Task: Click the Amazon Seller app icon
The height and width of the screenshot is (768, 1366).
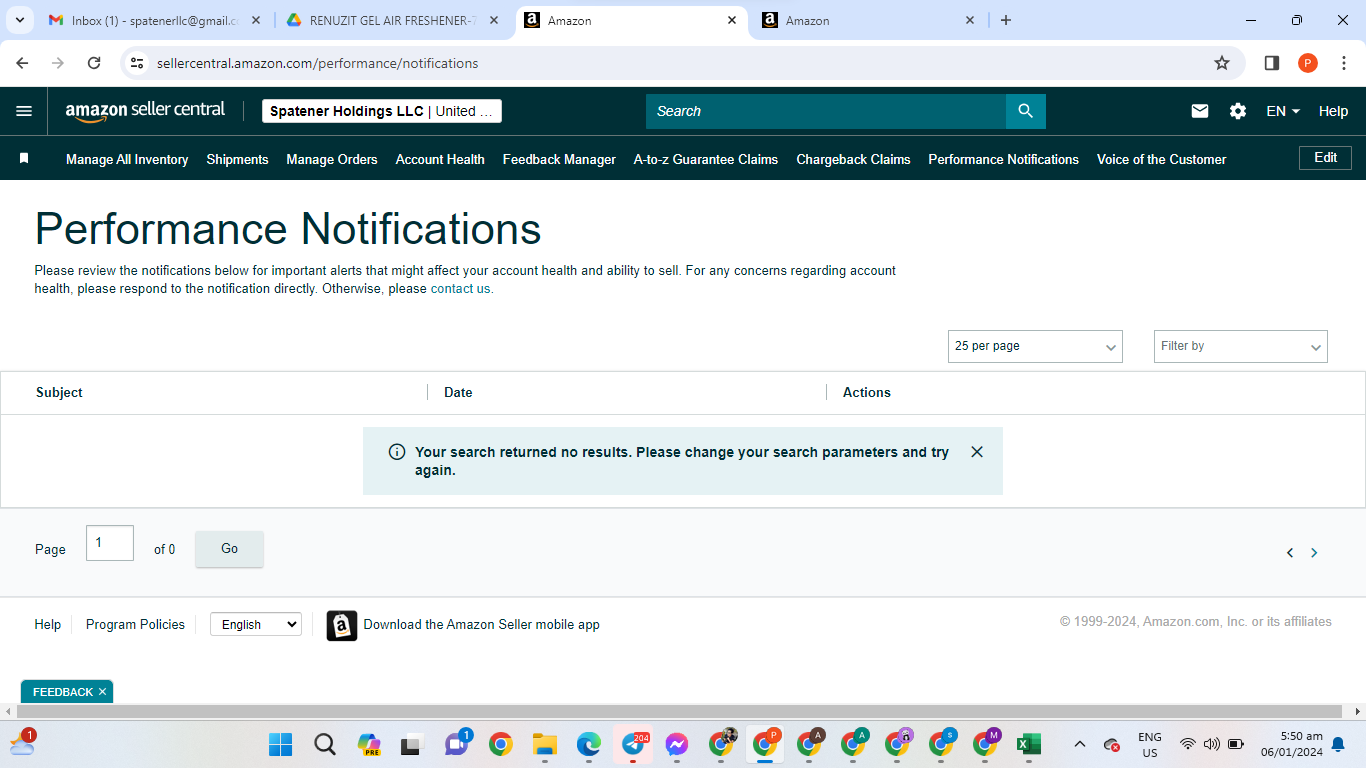Action: [x=342, y=626]
